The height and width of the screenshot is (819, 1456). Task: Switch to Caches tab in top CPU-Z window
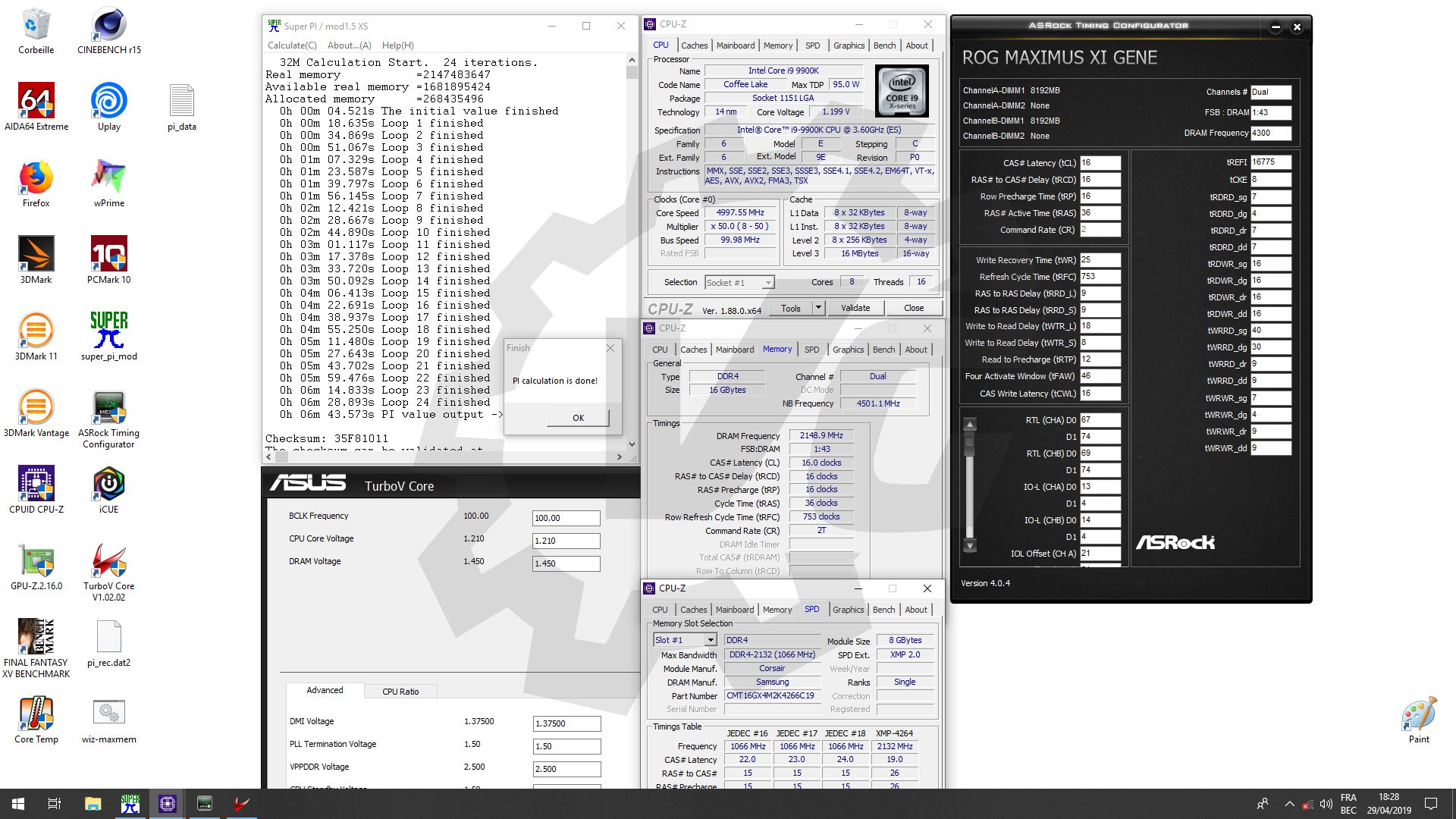(694, 45)
